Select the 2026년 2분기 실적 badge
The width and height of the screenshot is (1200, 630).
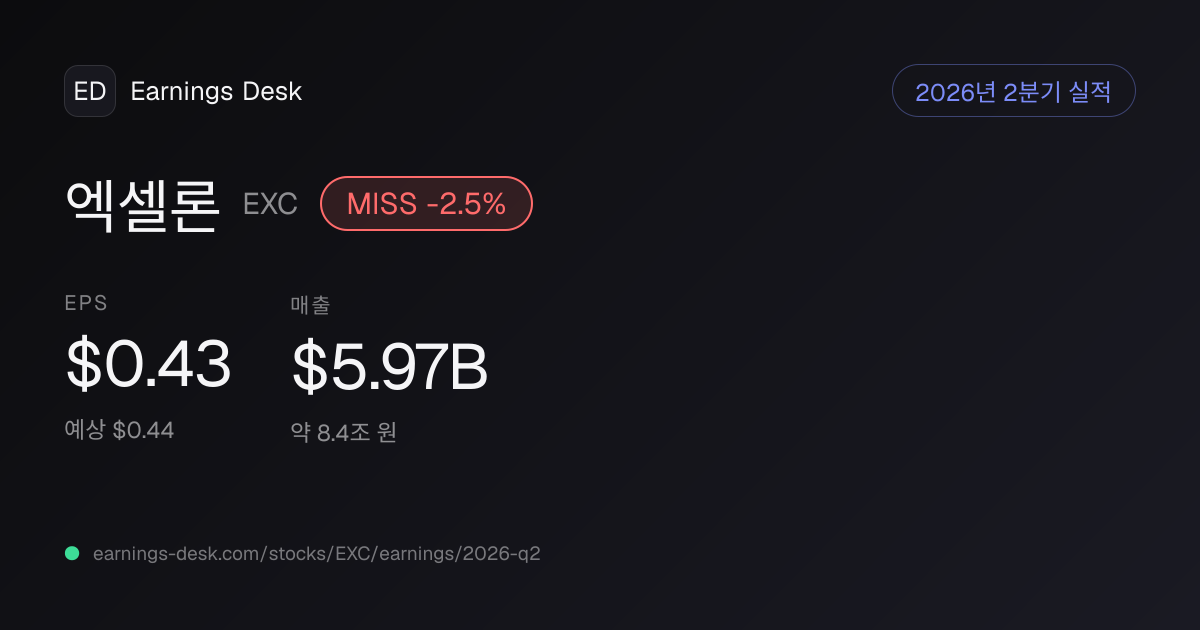tap(1013, 91)
